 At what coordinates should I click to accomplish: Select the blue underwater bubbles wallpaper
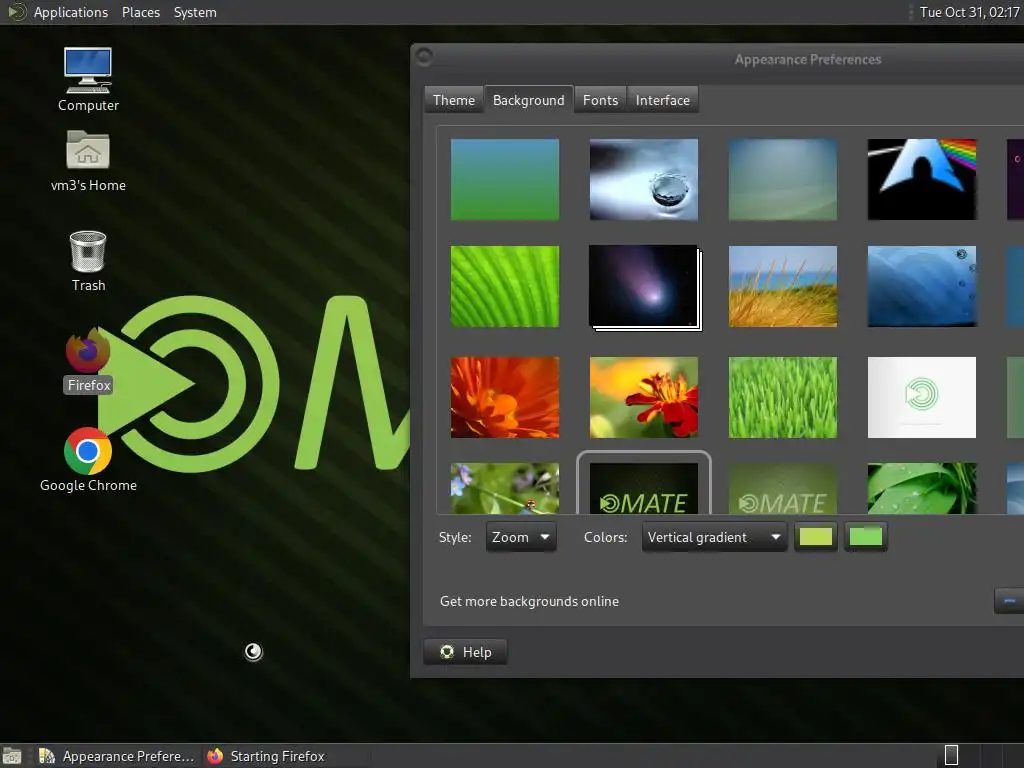[921, 286]
